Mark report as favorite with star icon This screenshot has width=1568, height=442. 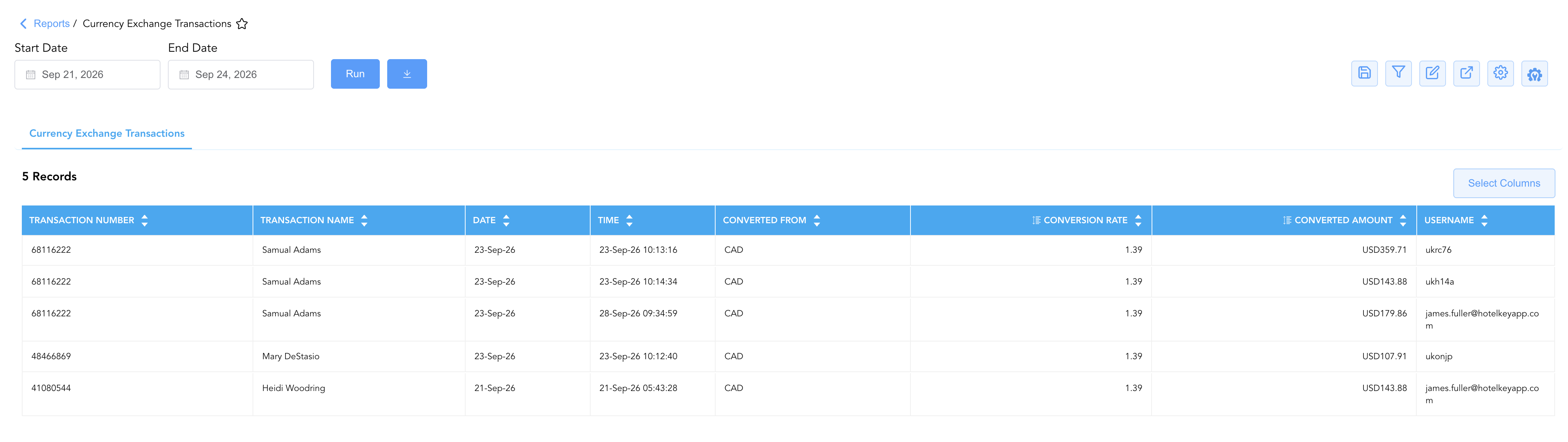click(x=241, y=24)
